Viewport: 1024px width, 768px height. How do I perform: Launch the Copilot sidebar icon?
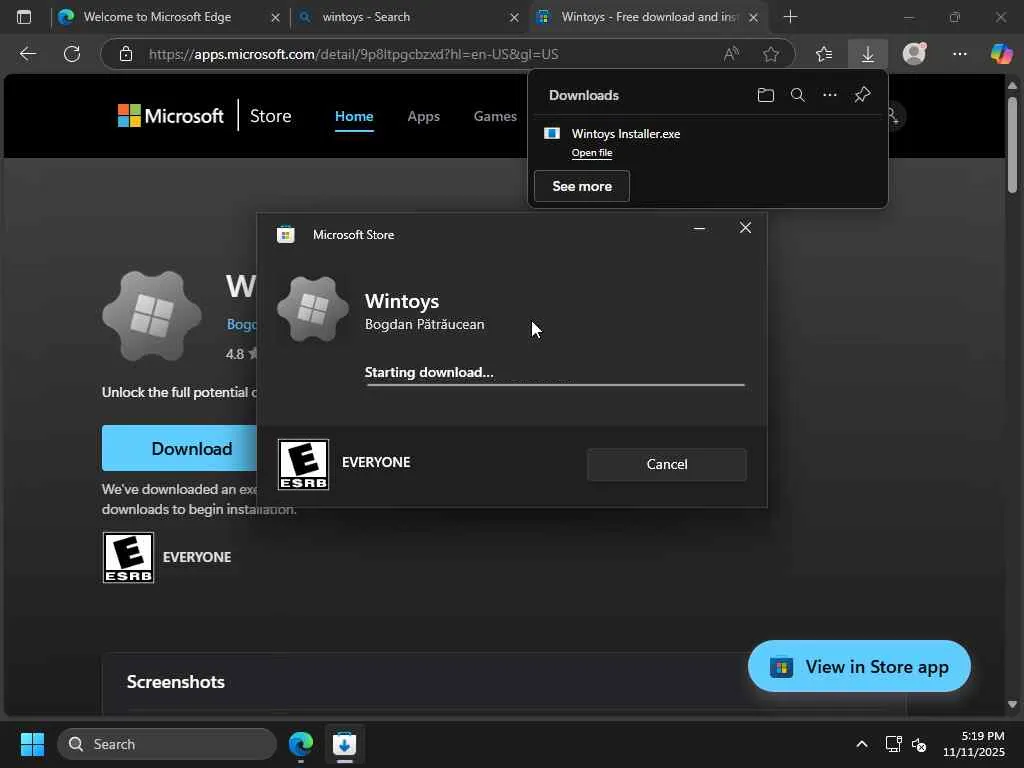(1001, 54)
